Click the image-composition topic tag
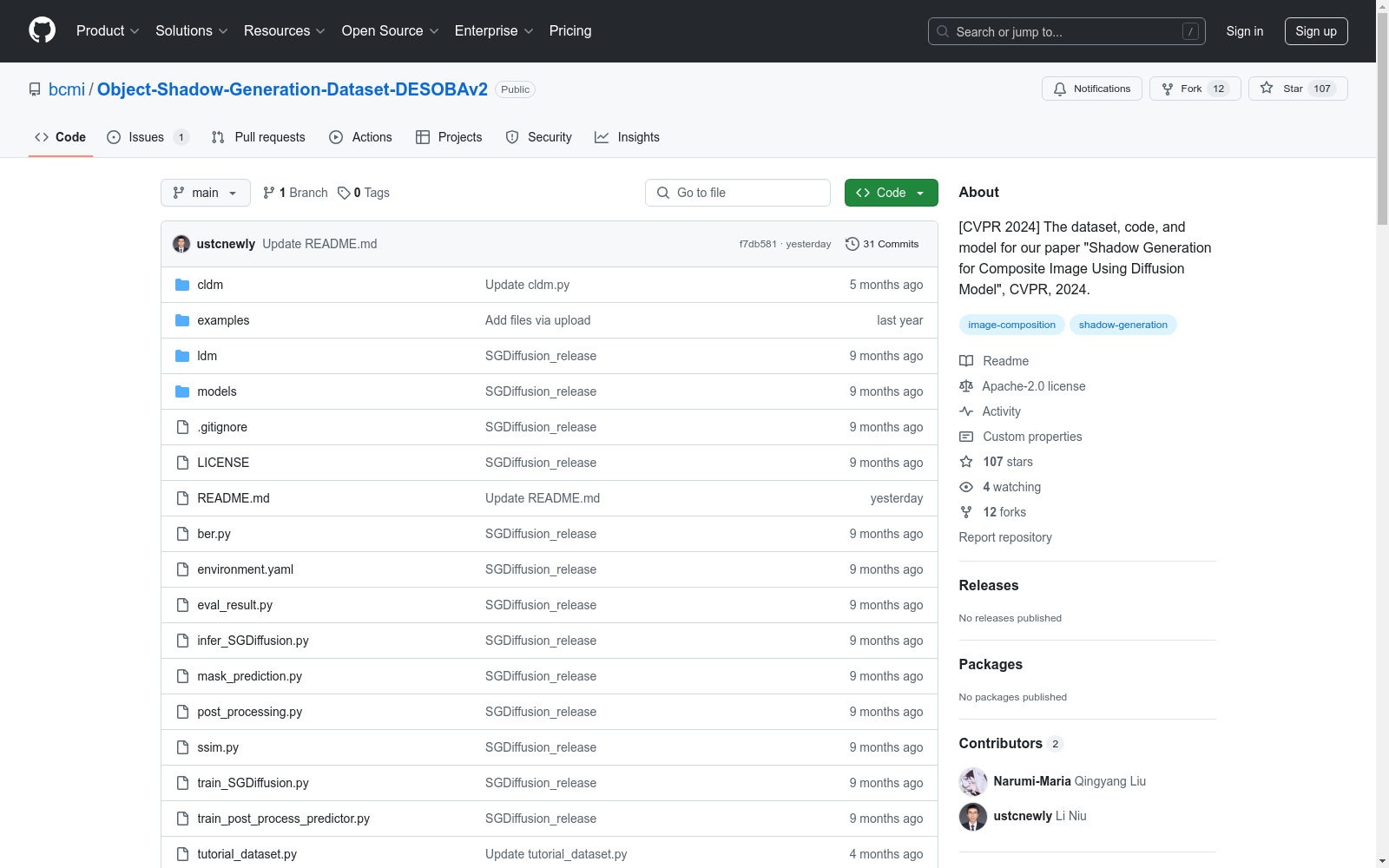 pos(1012,325)
